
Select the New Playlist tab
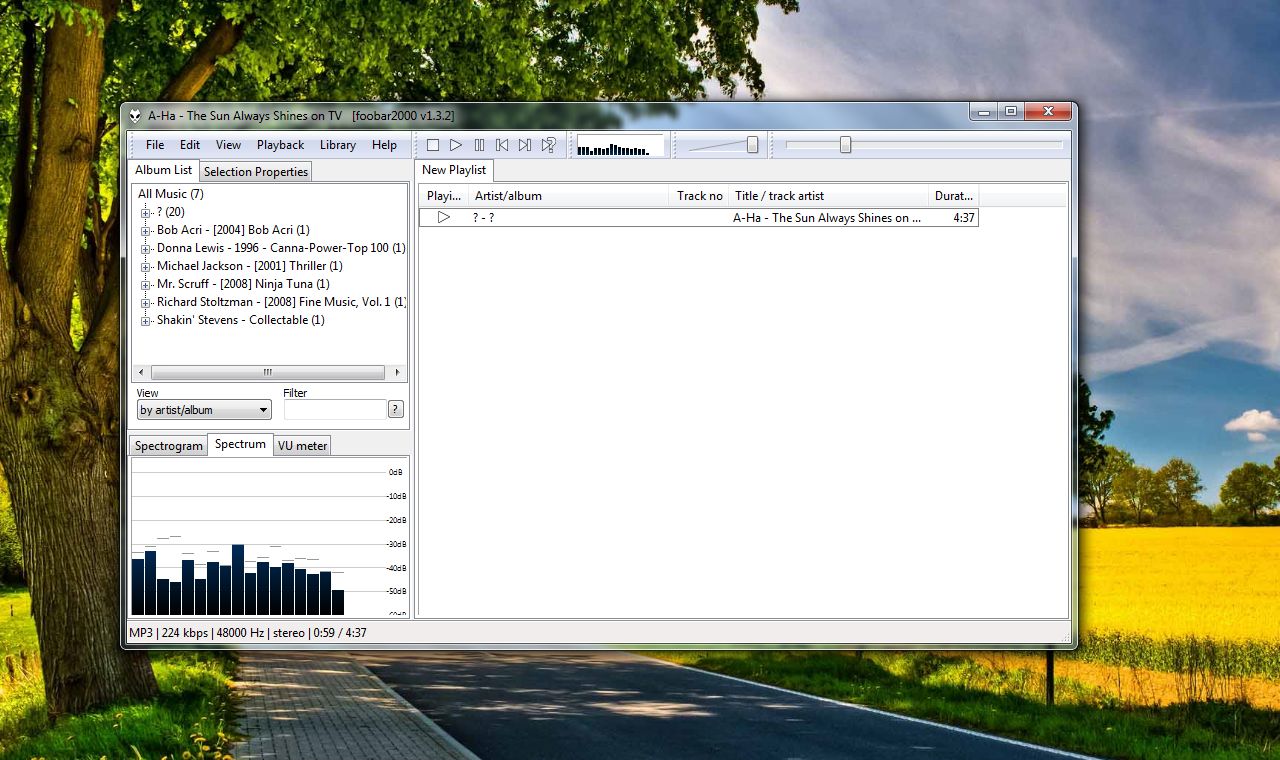(x=454, y=170)
